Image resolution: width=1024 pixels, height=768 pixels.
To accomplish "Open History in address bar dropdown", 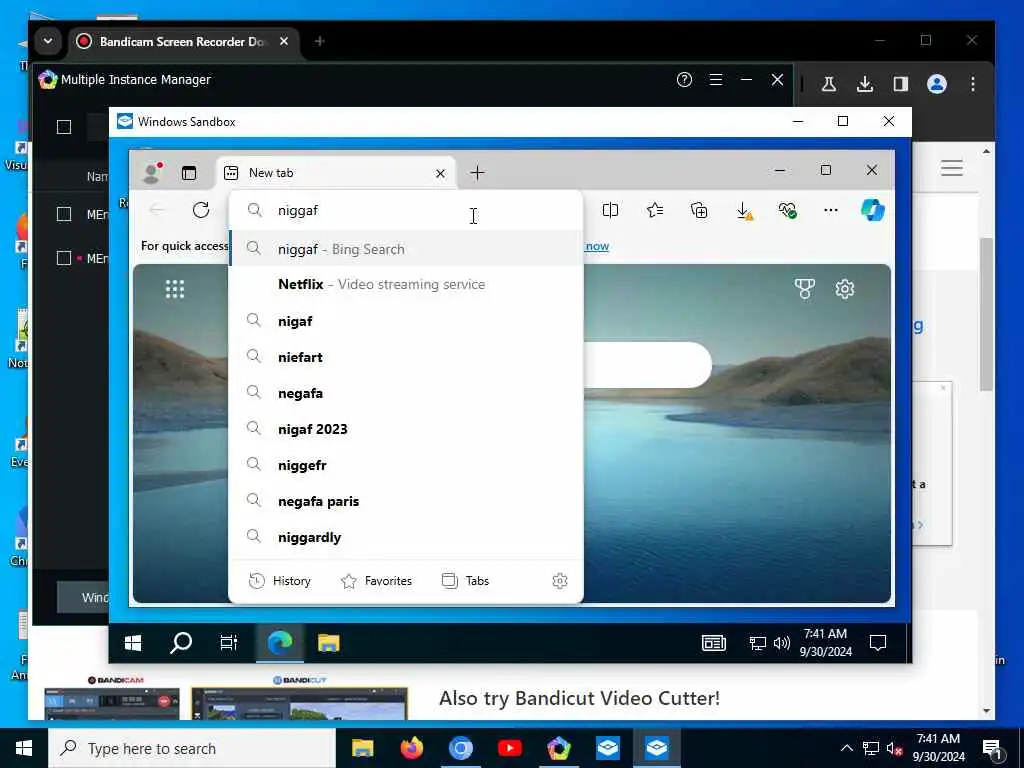I will [x=280, y=581].
